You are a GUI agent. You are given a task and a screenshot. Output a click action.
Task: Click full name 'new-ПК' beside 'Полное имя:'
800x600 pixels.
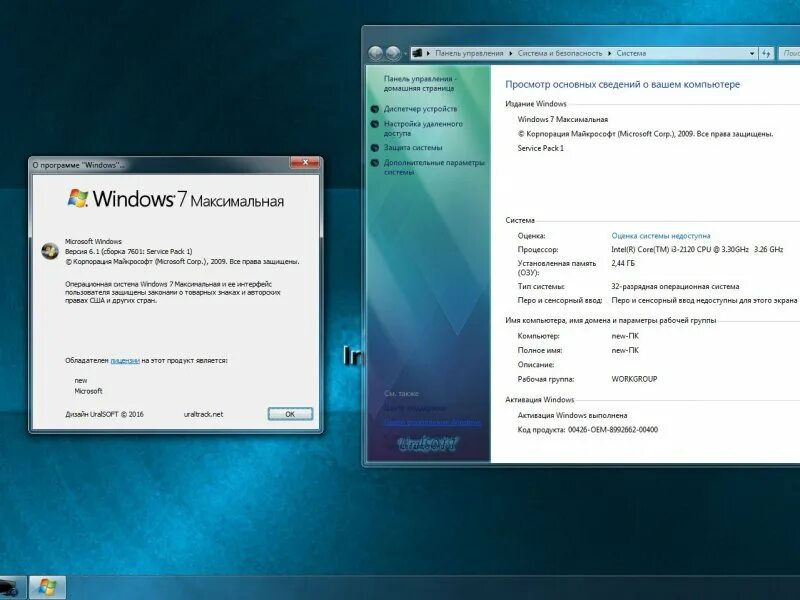click(x=625, y=351)
